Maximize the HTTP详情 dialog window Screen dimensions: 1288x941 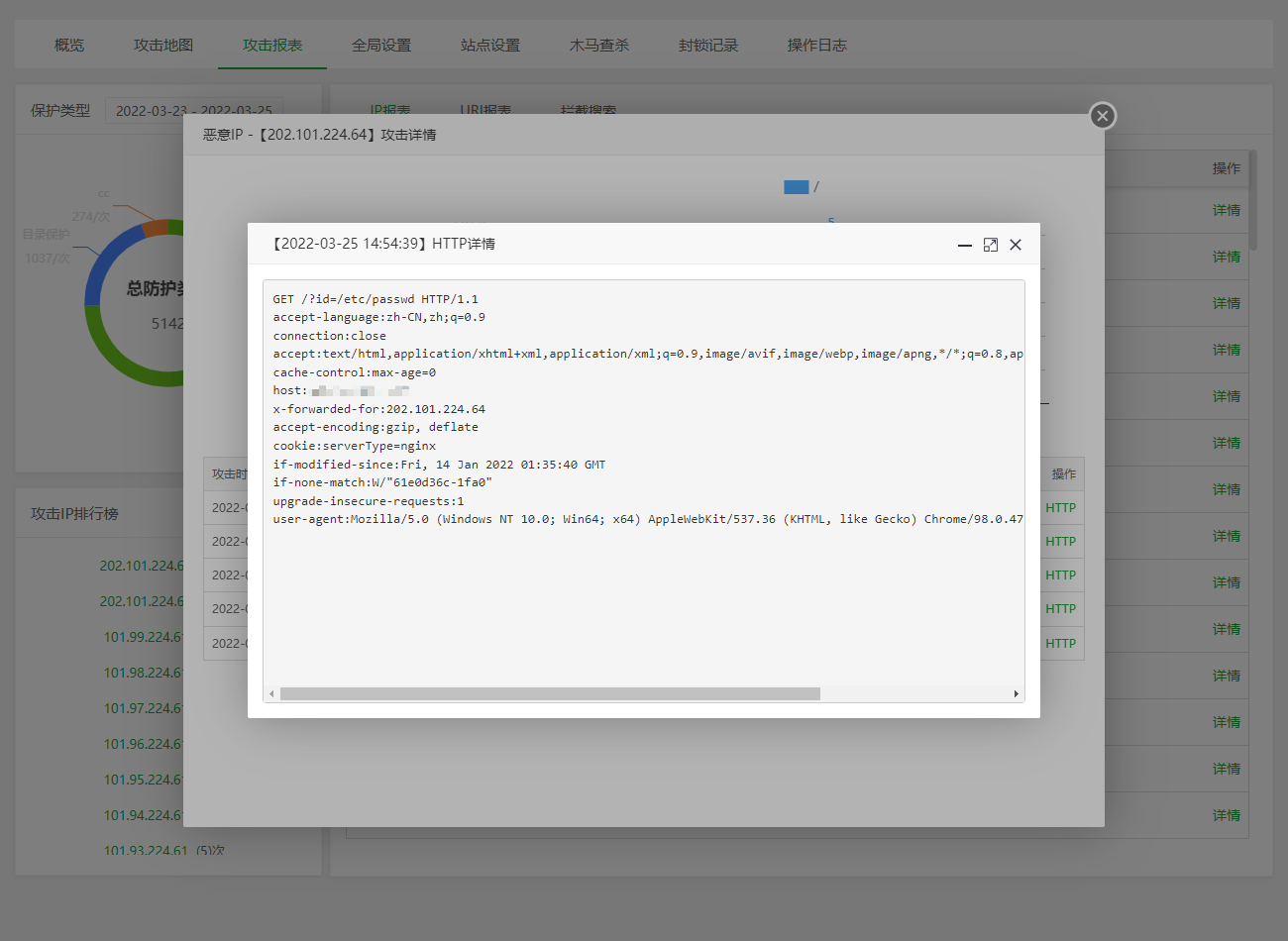tap(990, 245)
